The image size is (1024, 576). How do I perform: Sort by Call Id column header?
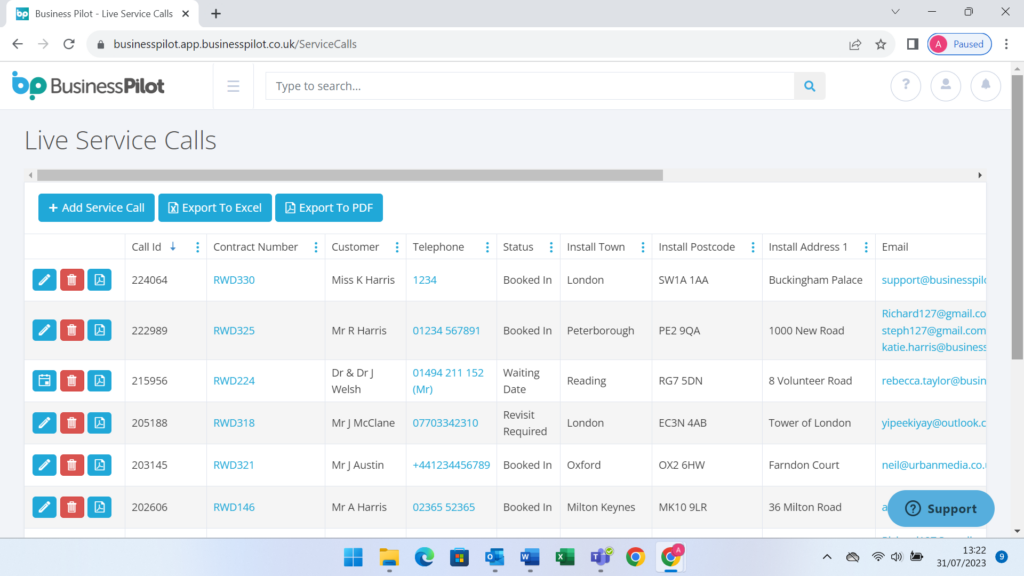pos(146,247)
